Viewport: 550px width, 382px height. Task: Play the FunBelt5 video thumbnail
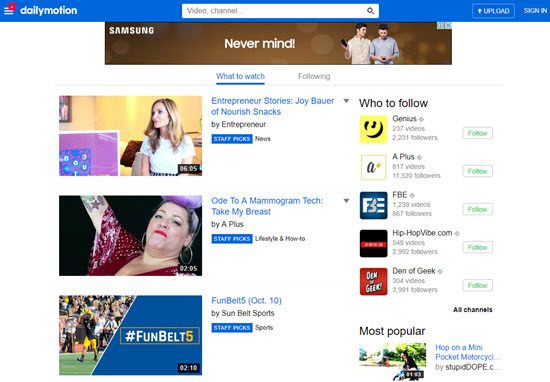[130, 335]
